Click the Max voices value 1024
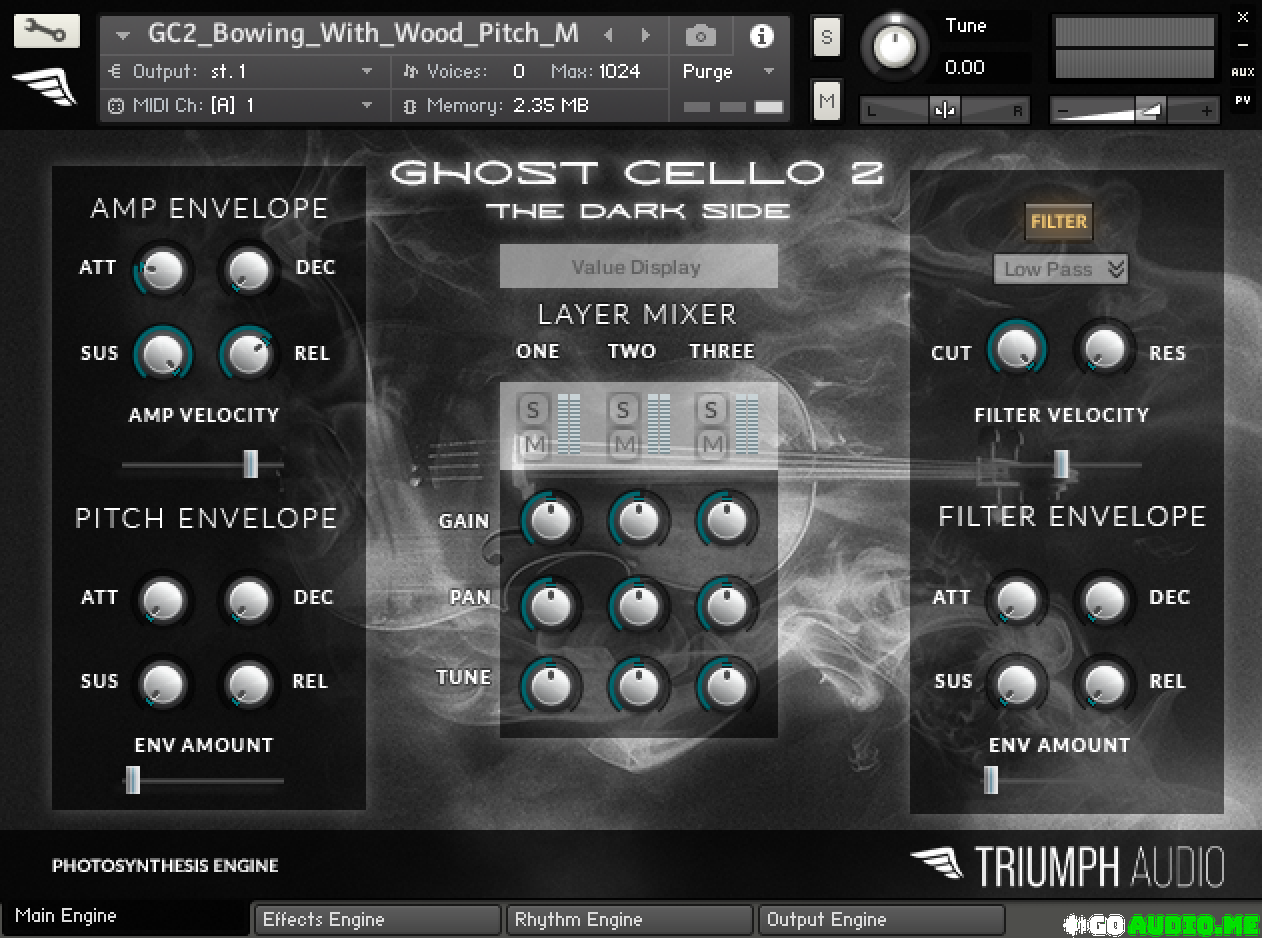This screenshot has width=1262, height=938. point(620,72)
